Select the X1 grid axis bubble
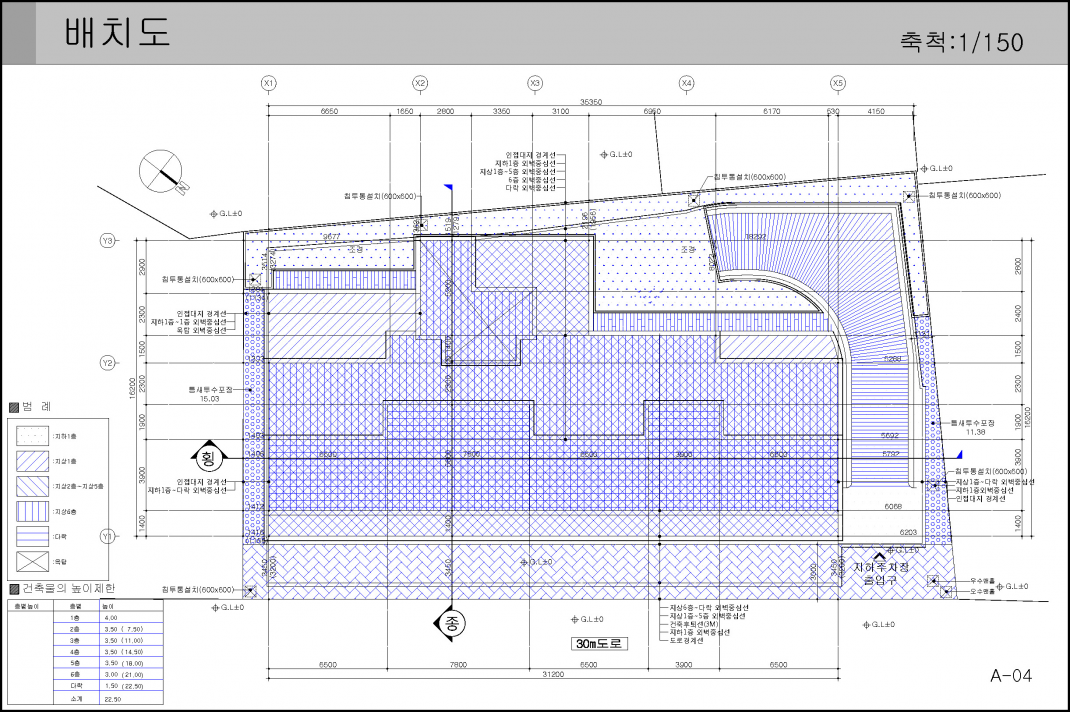Screen dimensions: 1070x712 [x=268, y=82]
